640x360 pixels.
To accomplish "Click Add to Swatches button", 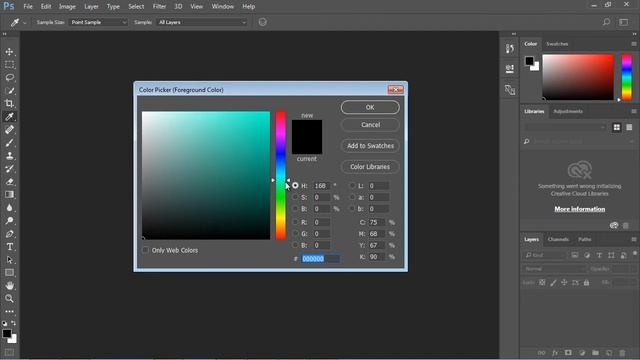I will (x=370, y=146).
